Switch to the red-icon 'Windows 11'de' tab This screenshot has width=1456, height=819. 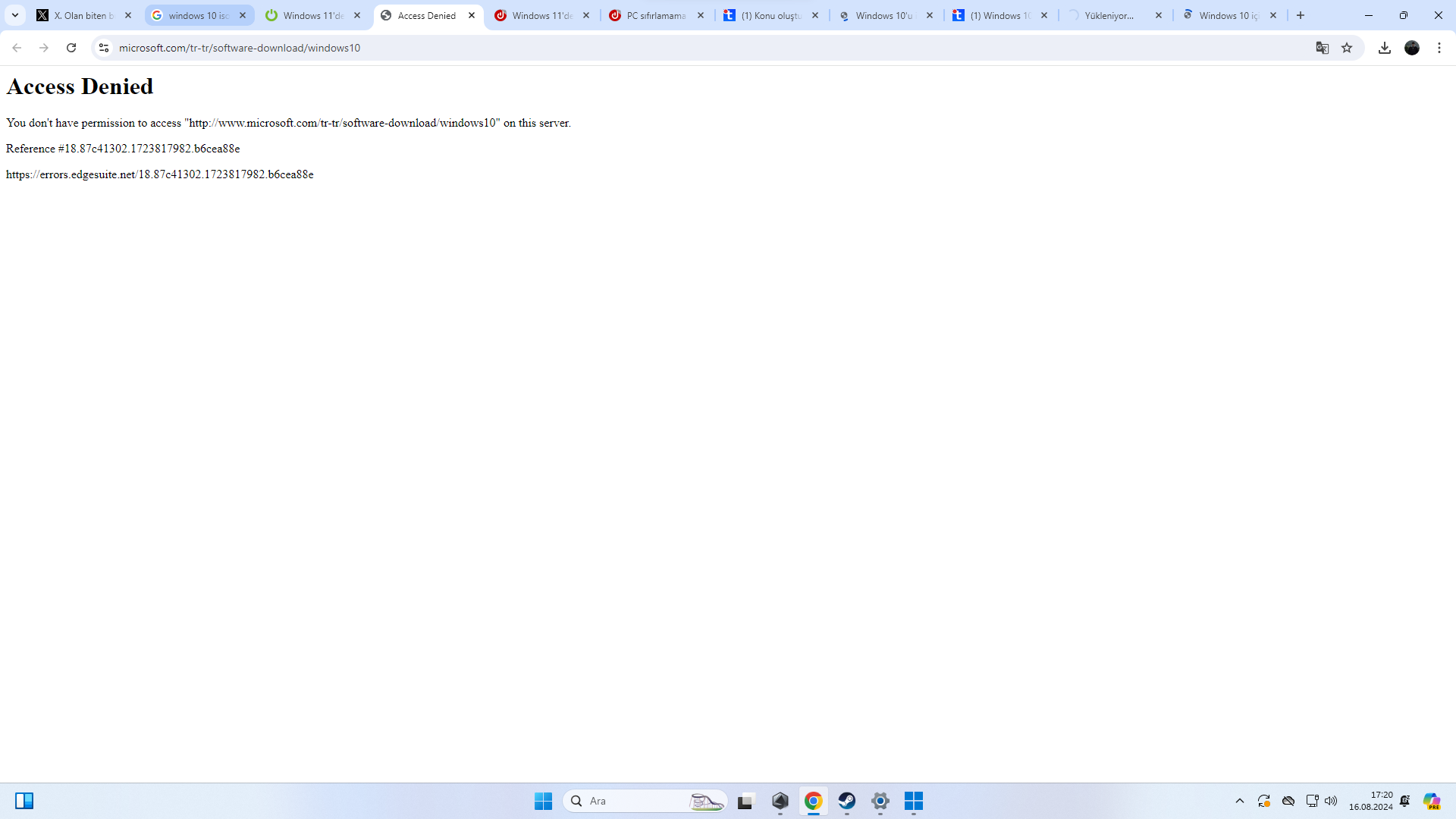point(542,15)
